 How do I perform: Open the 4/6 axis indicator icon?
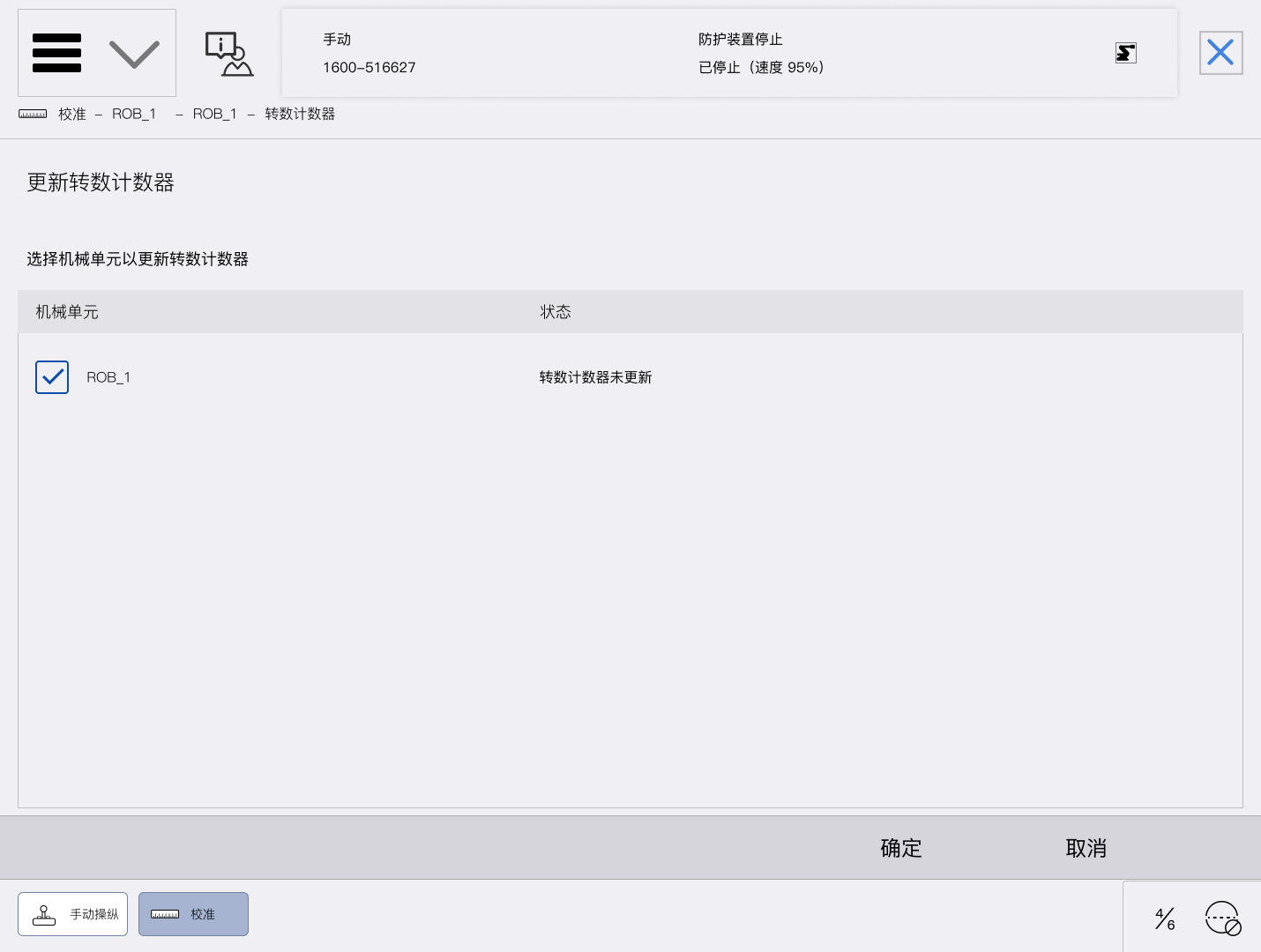tap(1165, 919)
